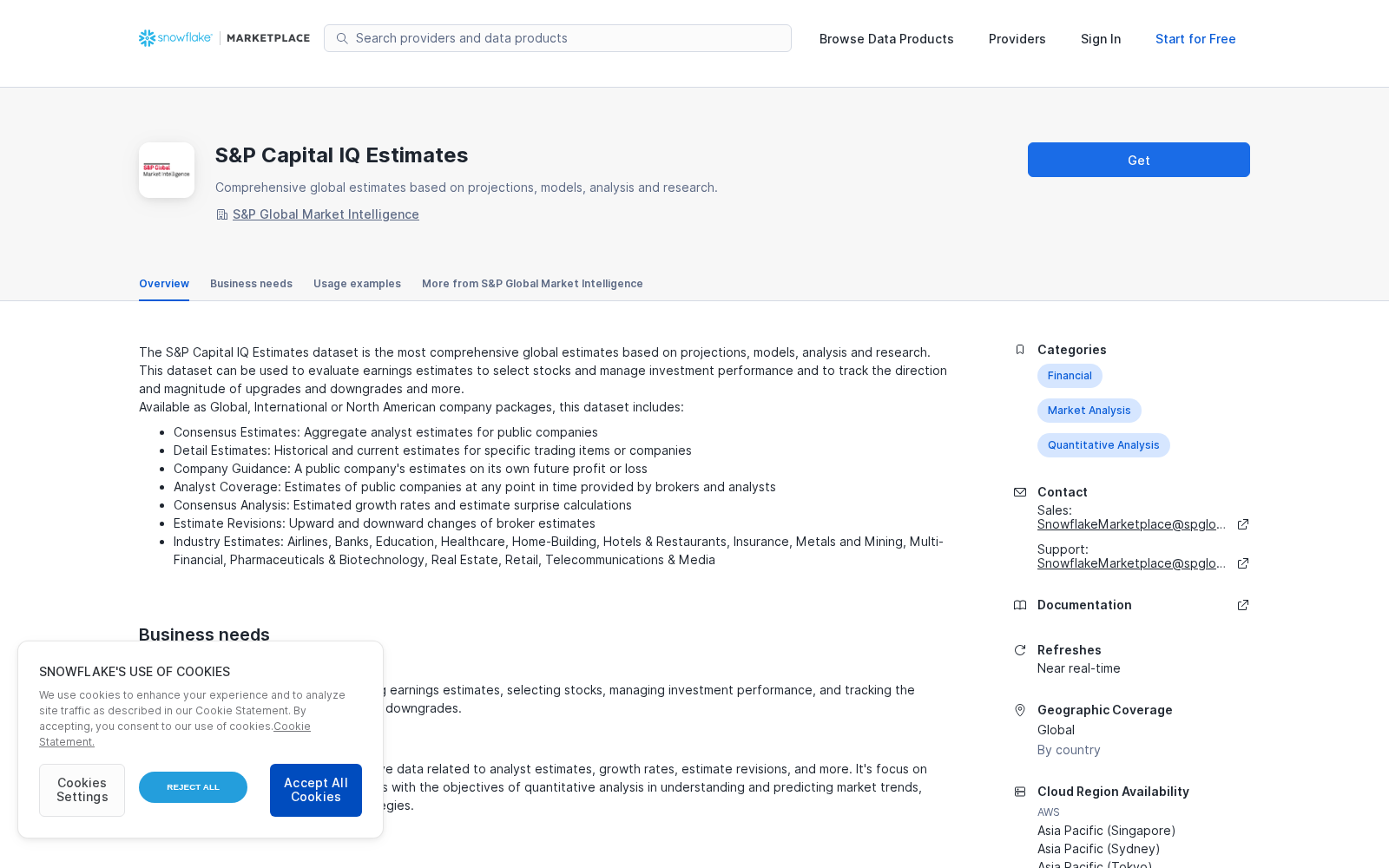Screen dimensions: 1389x868
Task: Click the Sales email address link
Action: pyautogui.click(x=1132, y=524)
